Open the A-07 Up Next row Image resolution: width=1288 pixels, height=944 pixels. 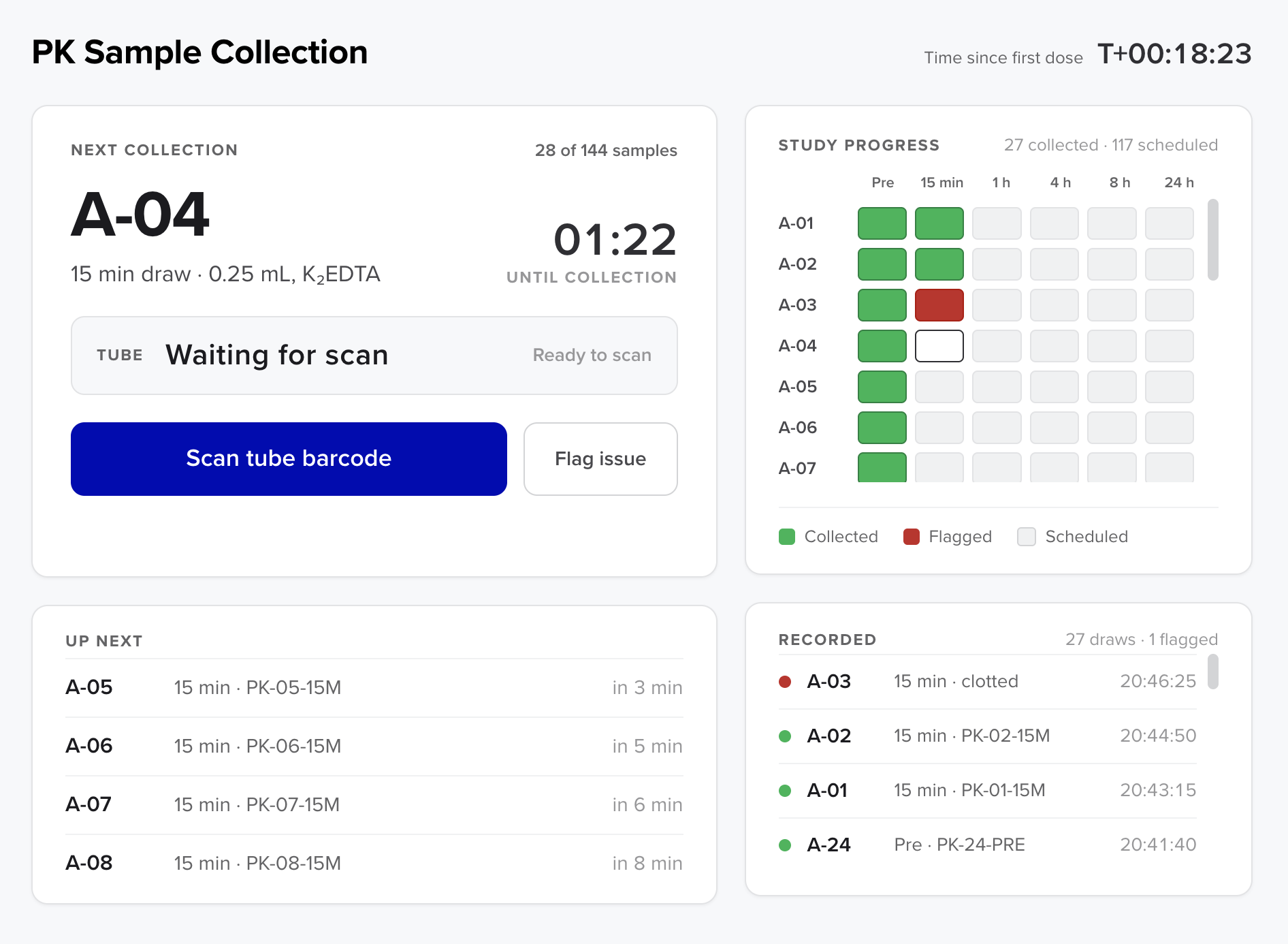[374, 805]
